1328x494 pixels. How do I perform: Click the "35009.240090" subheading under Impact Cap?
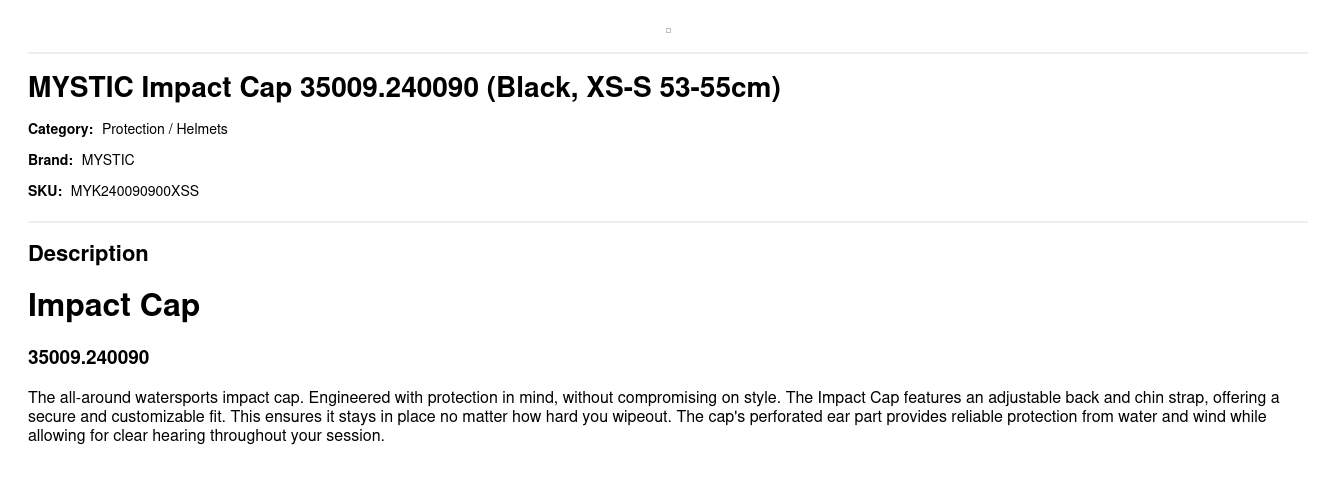[88, 358]
